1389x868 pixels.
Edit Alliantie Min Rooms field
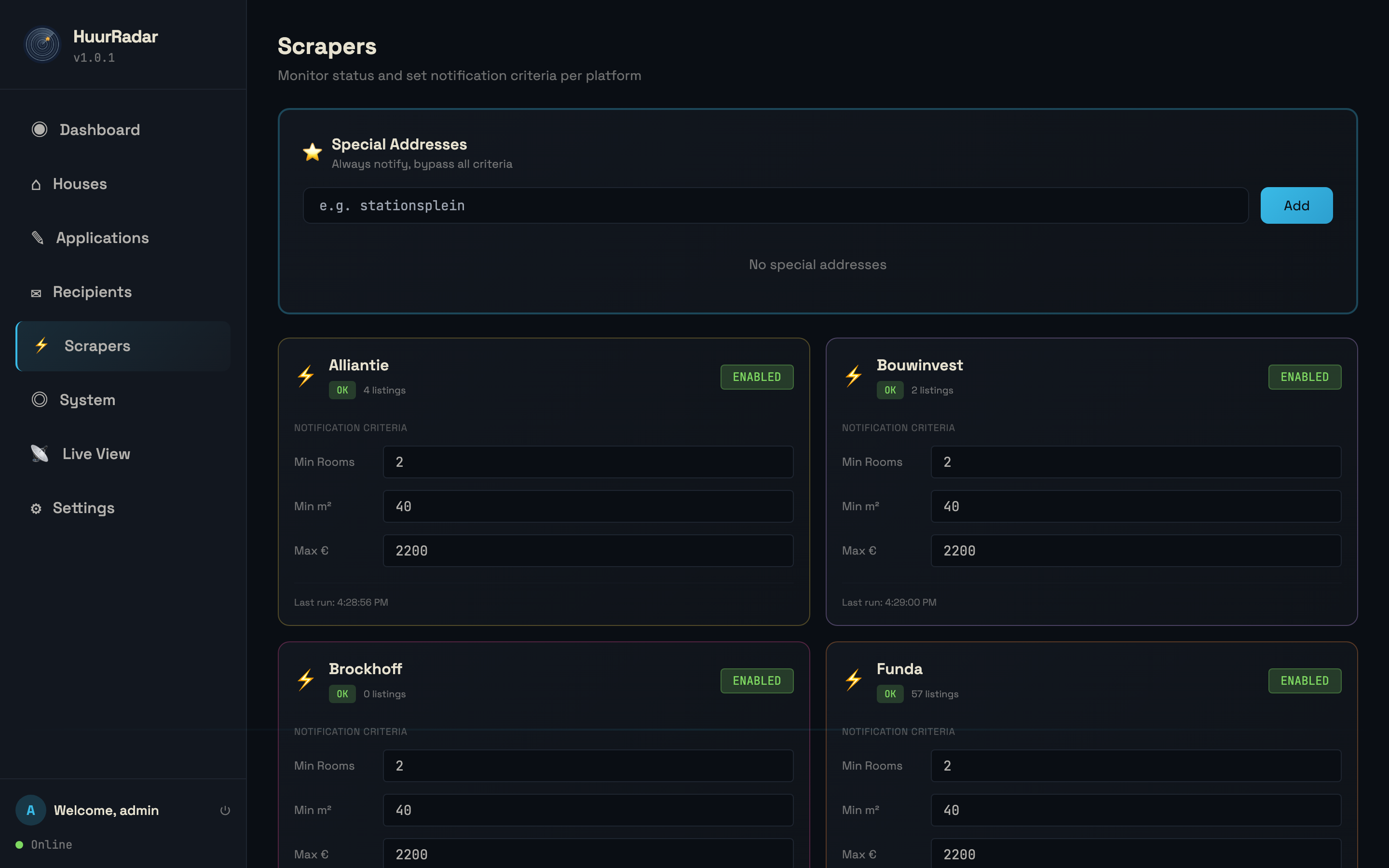(588, 462)
